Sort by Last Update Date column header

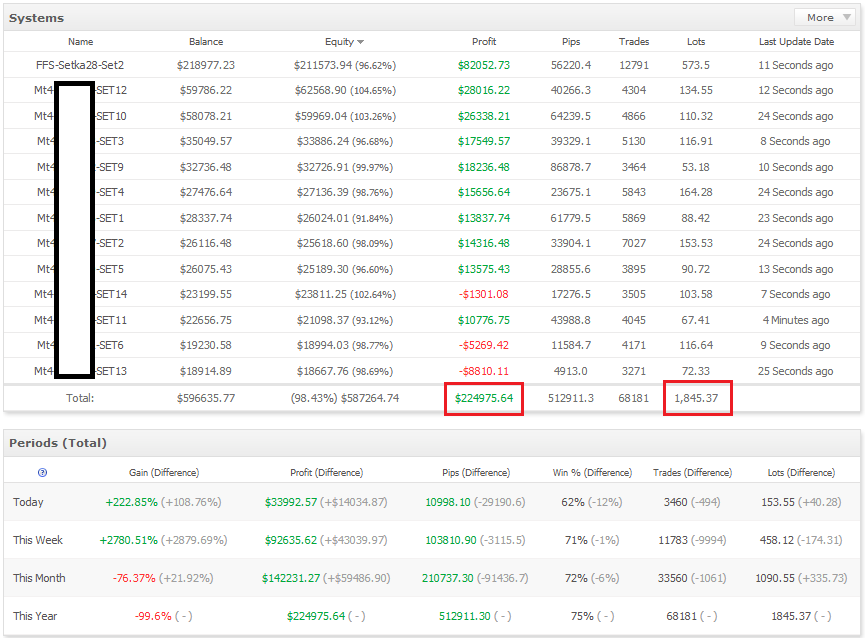[x=796, y=42]
